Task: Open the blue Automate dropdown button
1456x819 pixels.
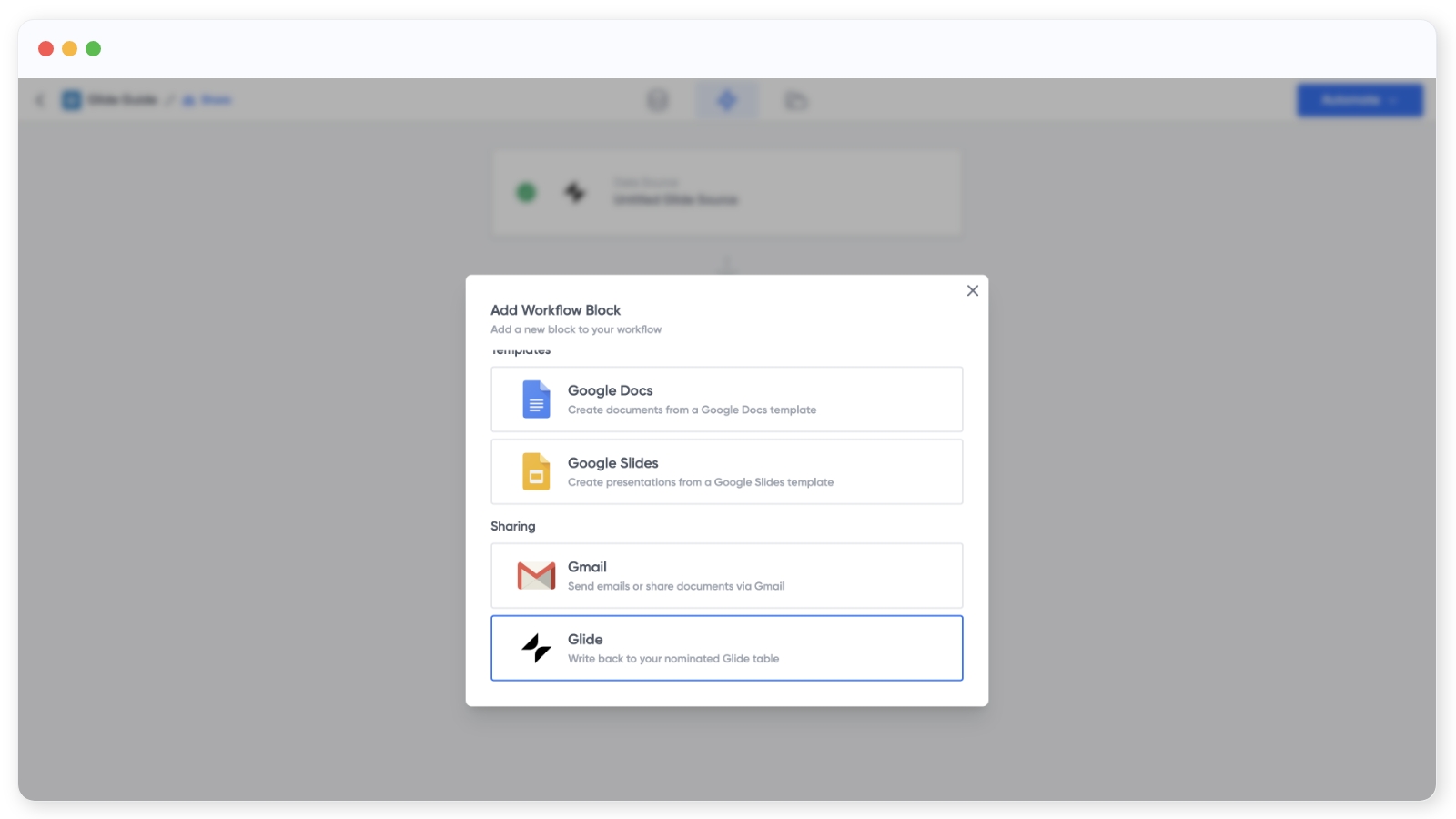Action: 1360,100
